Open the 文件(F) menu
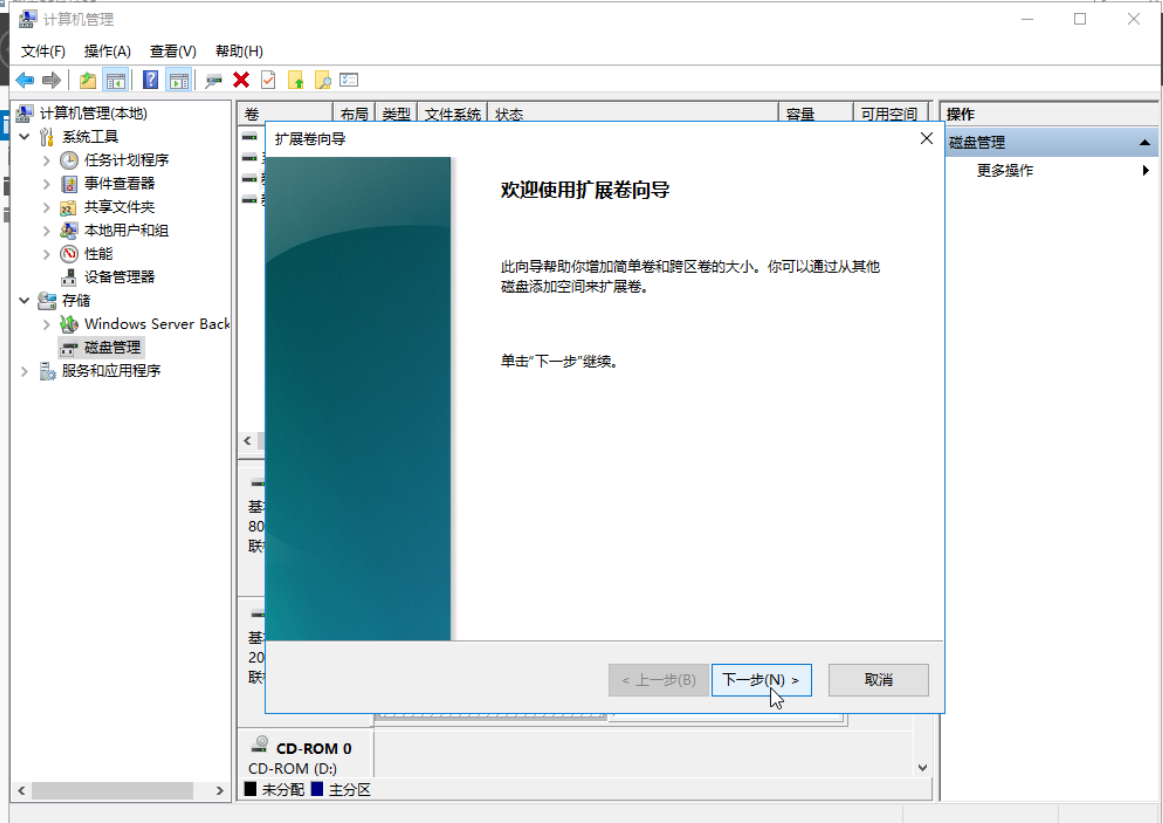The width and height of the screenshot is (1163, 823). point(43,51)
